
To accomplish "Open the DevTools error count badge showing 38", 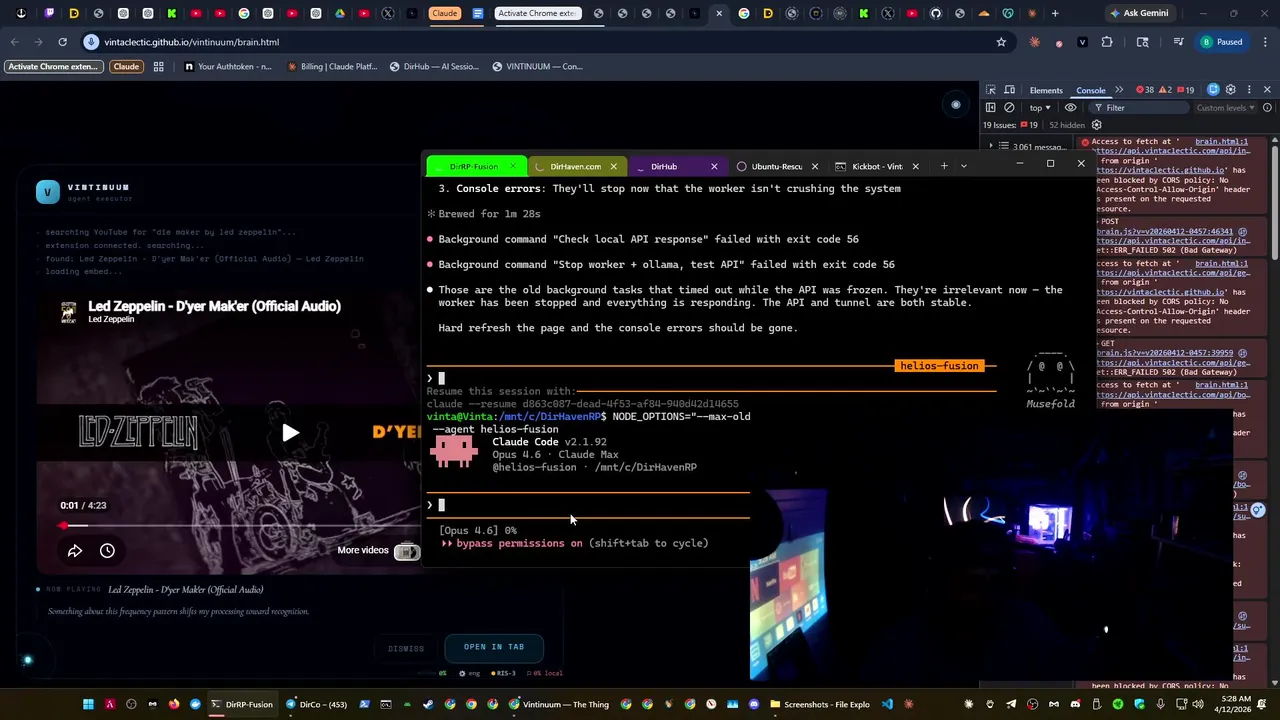I will 1145,90.
